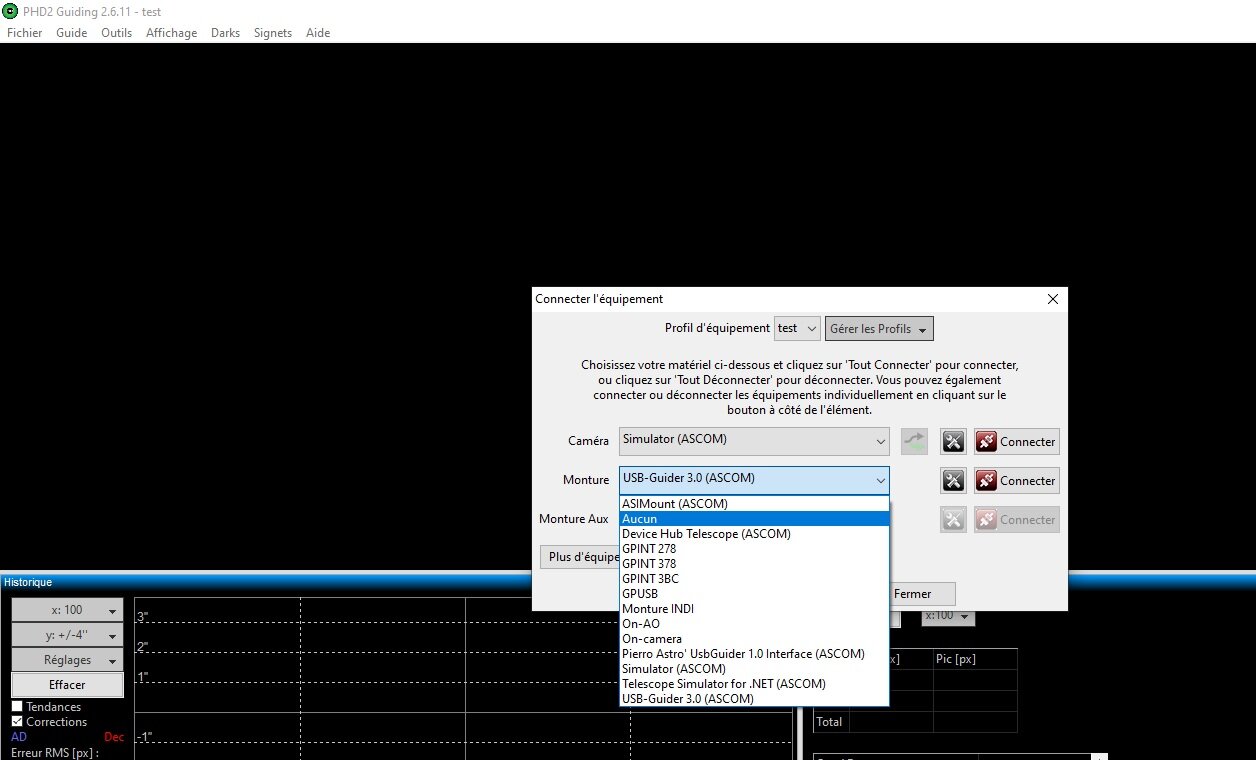Select Aucun in mount list
The height and width of the screenshot is (760, 1256).
(x=754, y=519)
